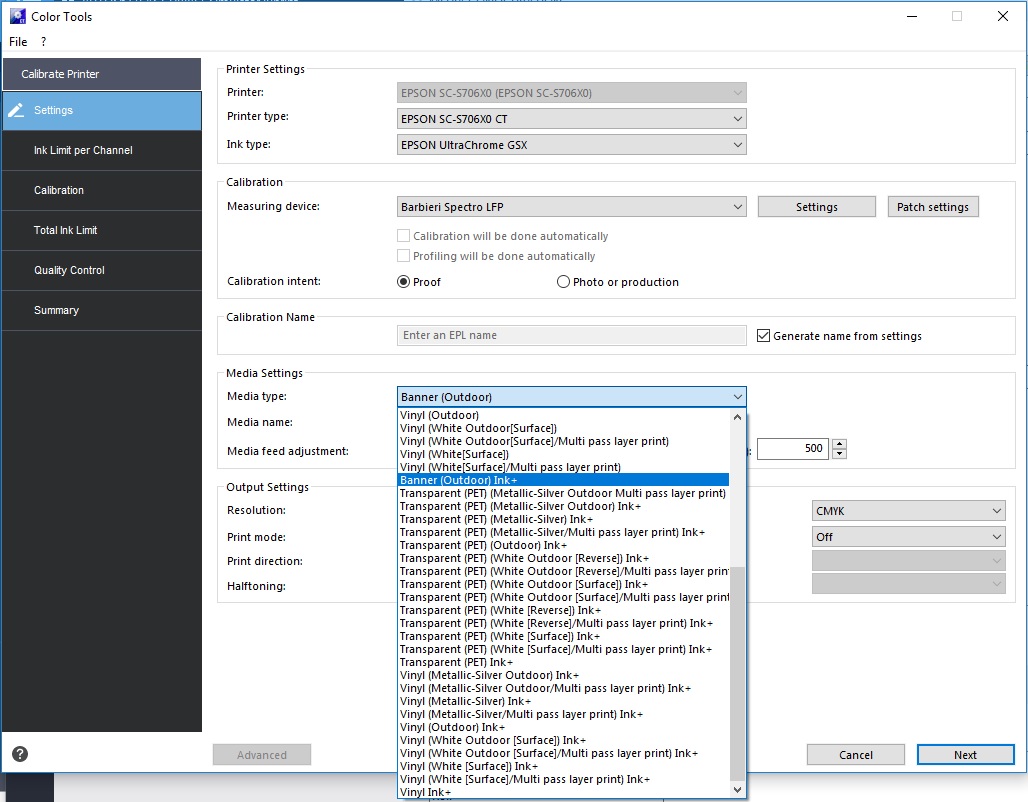The image size is (1028, 802).
Task: Expand the Printer type dropdown
Action: click(x=571, y=119)
